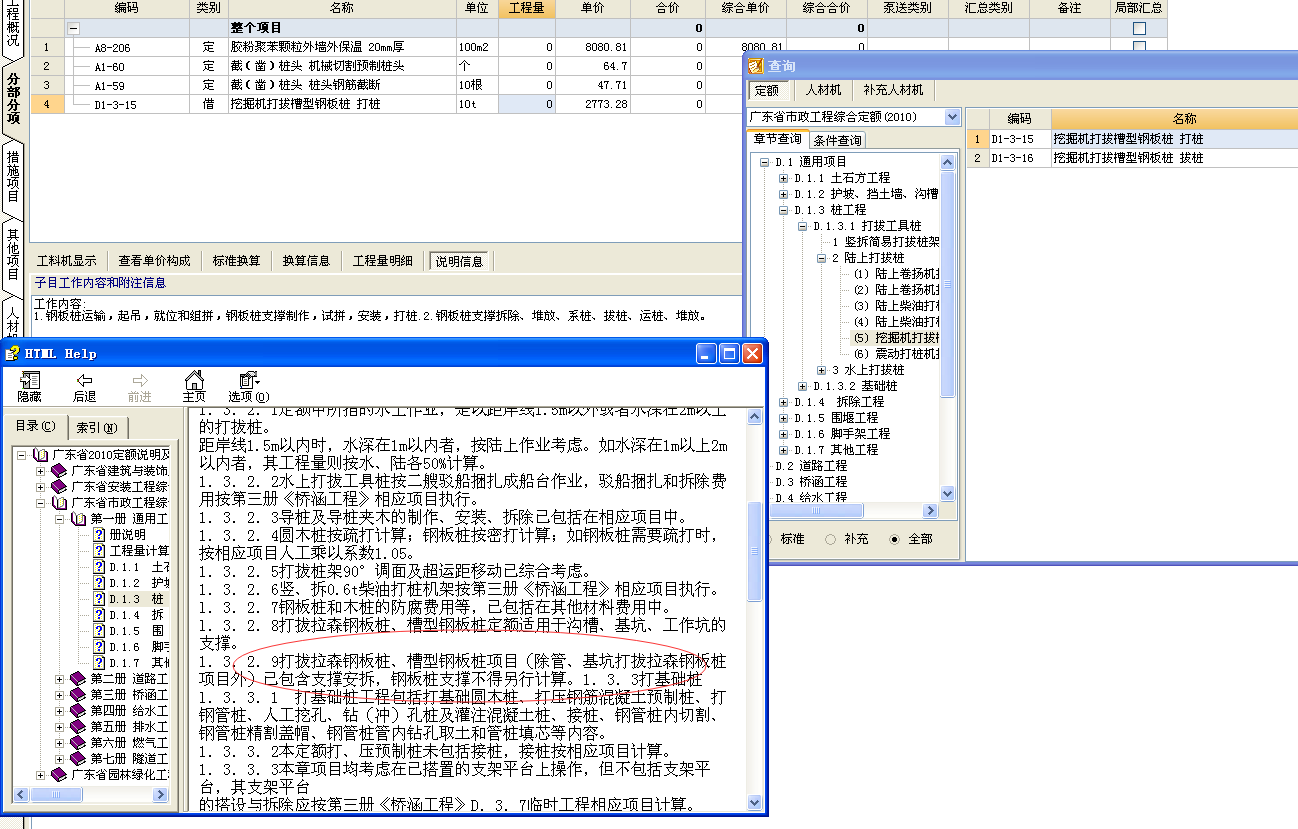Select the 第三册 桥涵工程 book in help tree

120,694
